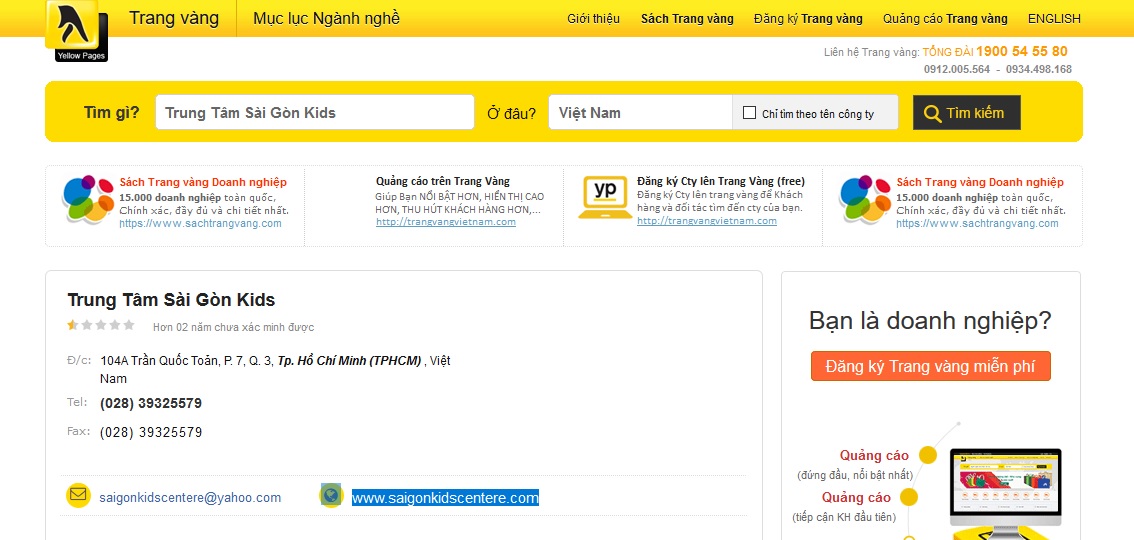
Task: Open www.saigonkidscentere.com website link
Action: pos(446,497)
